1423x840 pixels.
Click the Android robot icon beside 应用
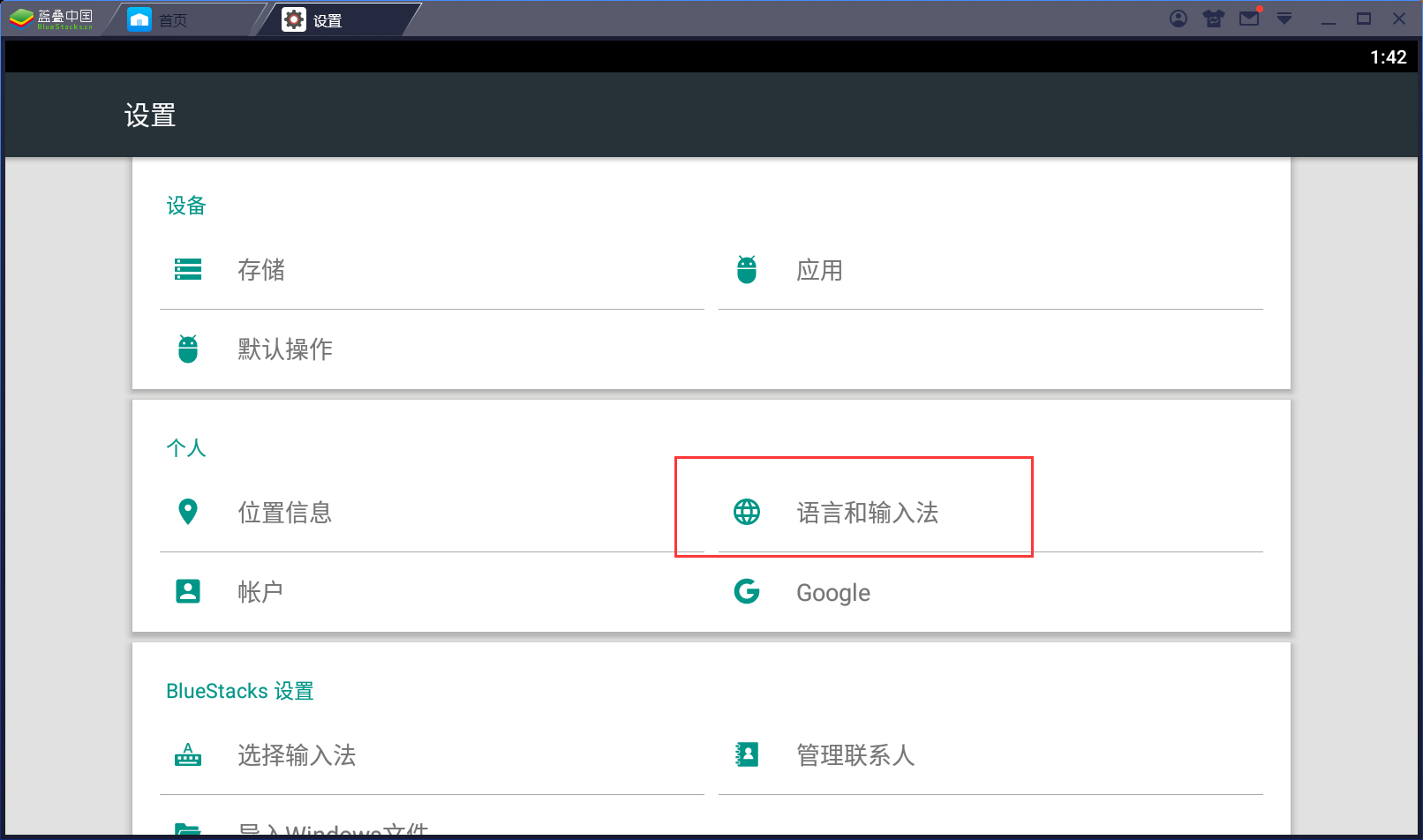[x=748, y=269]
